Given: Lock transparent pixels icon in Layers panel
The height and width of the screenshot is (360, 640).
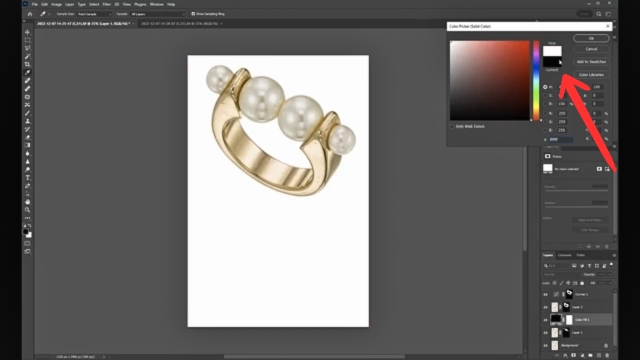Looking at the screenshot, I should coord(554,283).
